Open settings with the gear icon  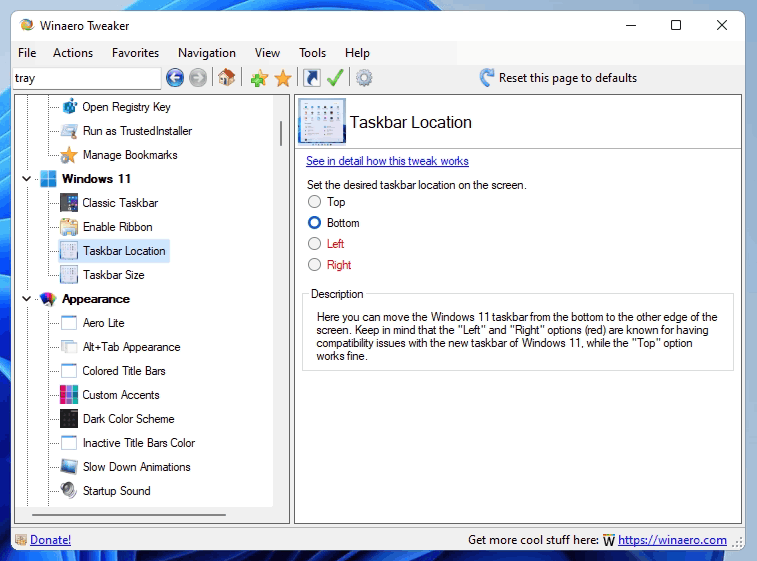[x=364, y=78]
